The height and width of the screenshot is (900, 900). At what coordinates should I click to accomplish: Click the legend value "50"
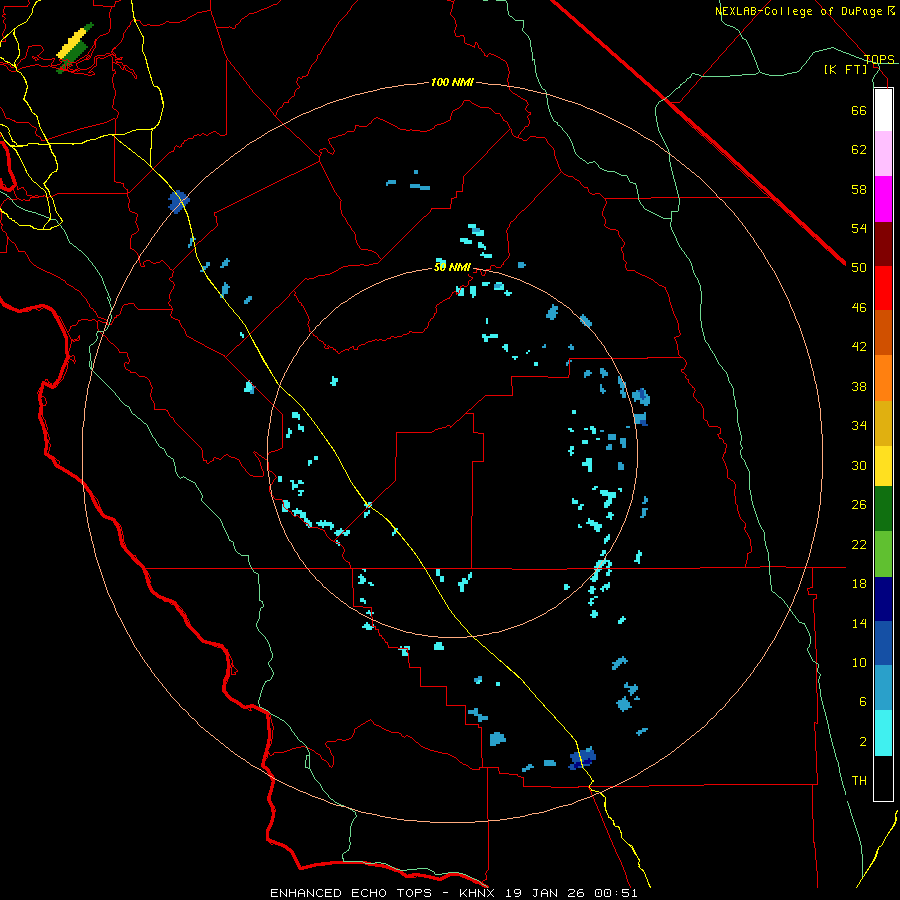(x=859, y=268)
